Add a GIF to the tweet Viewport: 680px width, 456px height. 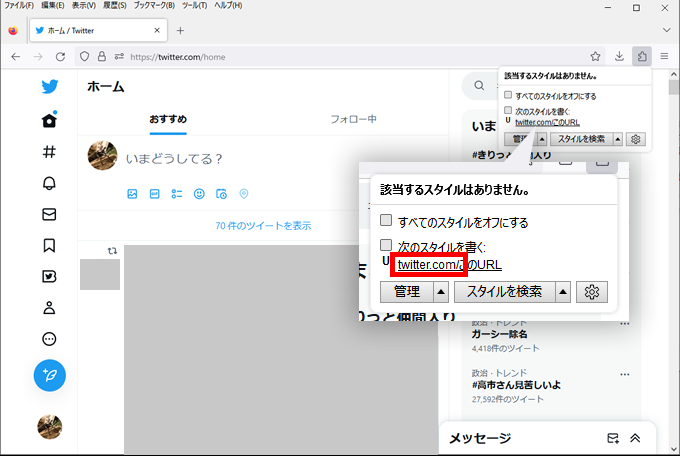point(154,194)
